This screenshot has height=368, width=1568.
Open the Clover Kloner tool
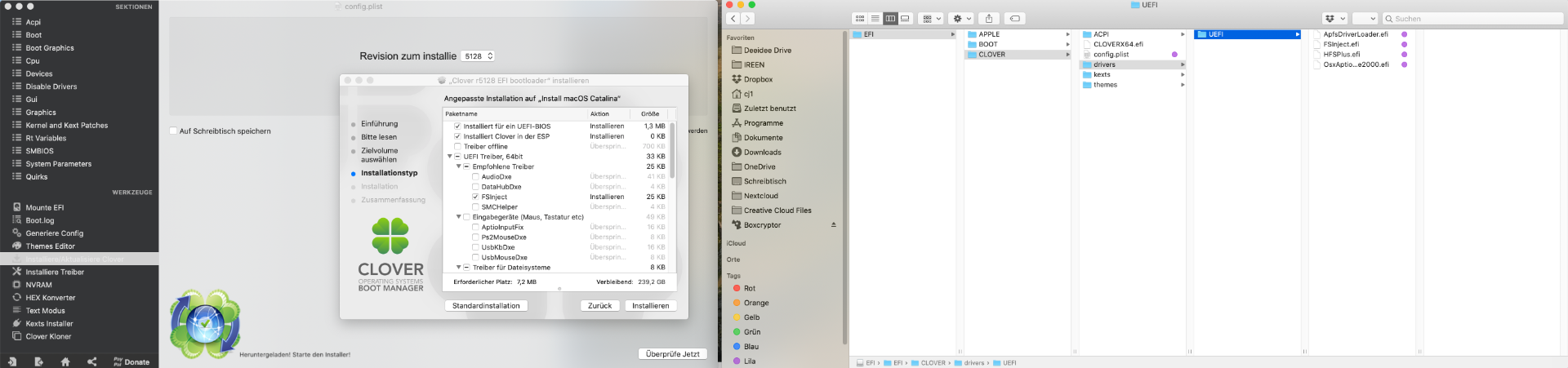point(48,336)
